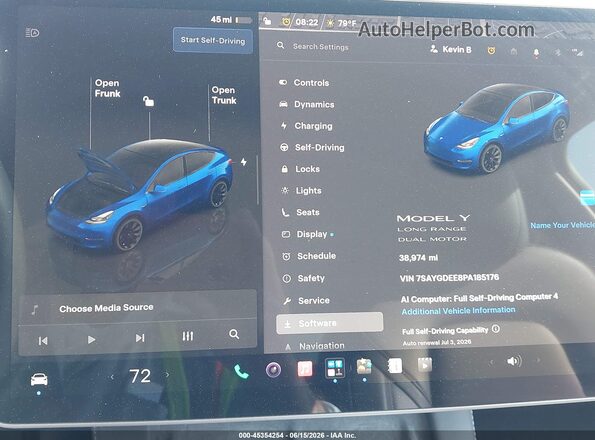
Task: Open the Display menu
Action: pos(308,234)
